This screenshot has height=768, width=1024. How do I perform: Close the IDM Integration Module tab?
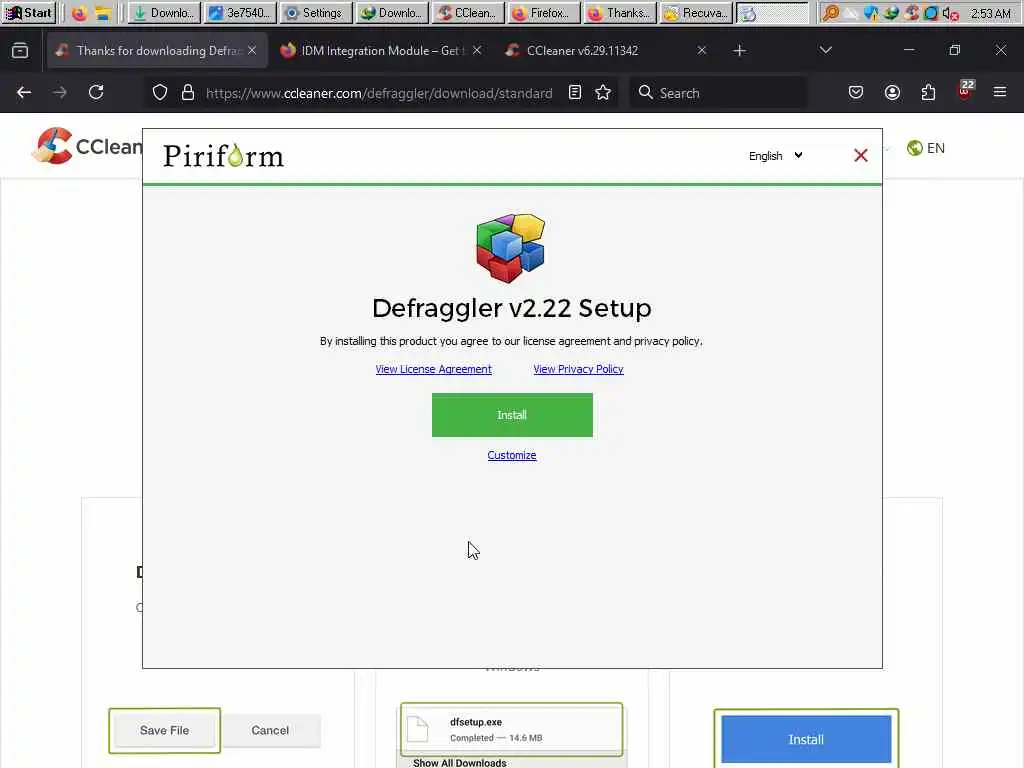(x=477, y=50)
